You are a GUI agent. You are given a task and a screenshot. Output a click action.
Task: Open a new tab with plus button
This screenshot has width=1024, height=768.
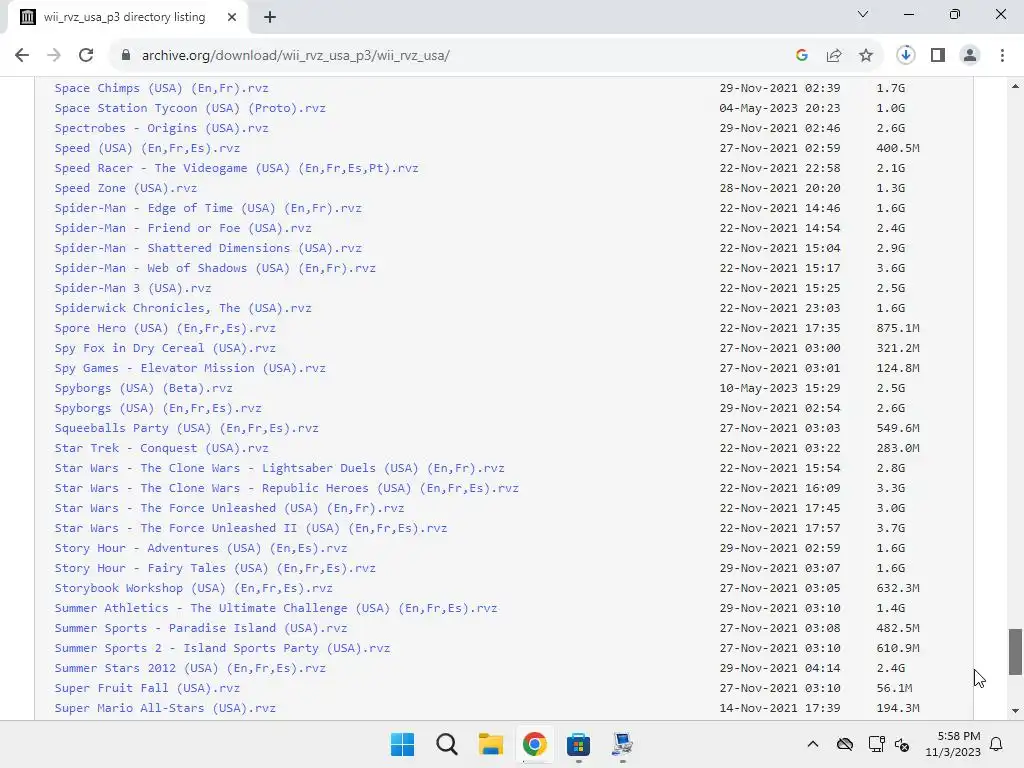[270, 17]
